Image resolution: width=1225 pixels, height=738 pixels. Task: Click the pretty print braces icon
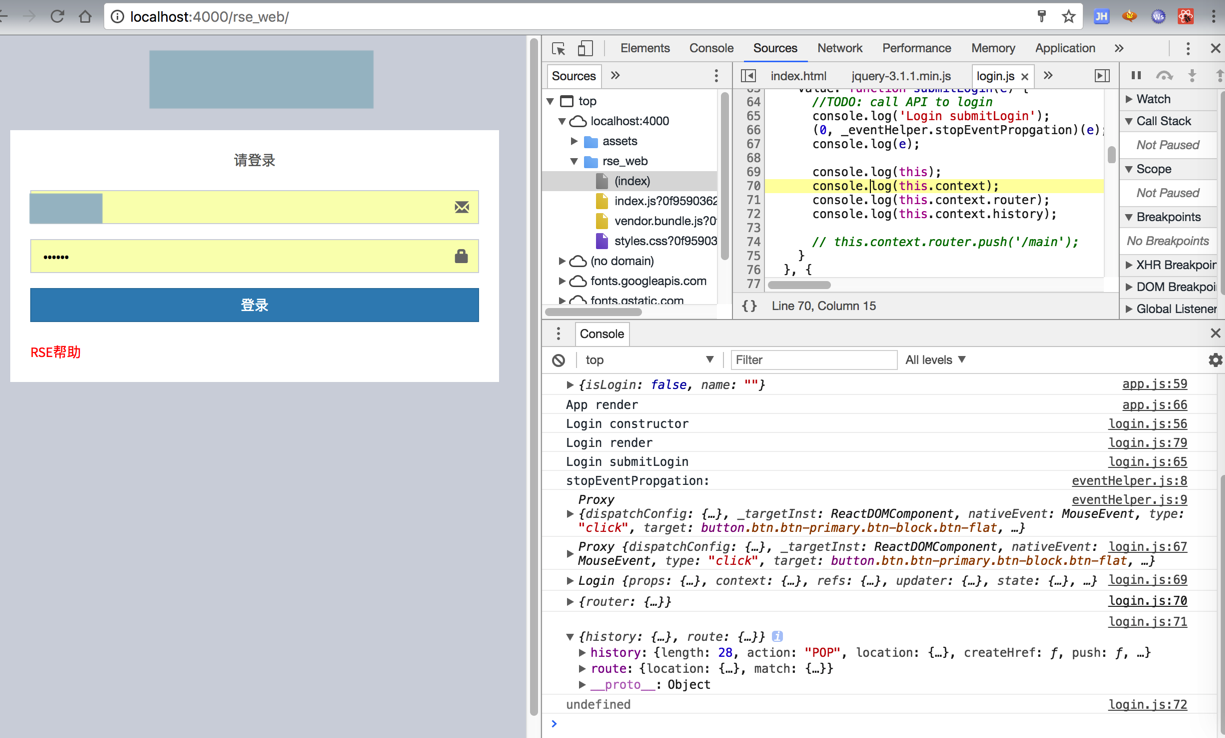pos(749,306)
